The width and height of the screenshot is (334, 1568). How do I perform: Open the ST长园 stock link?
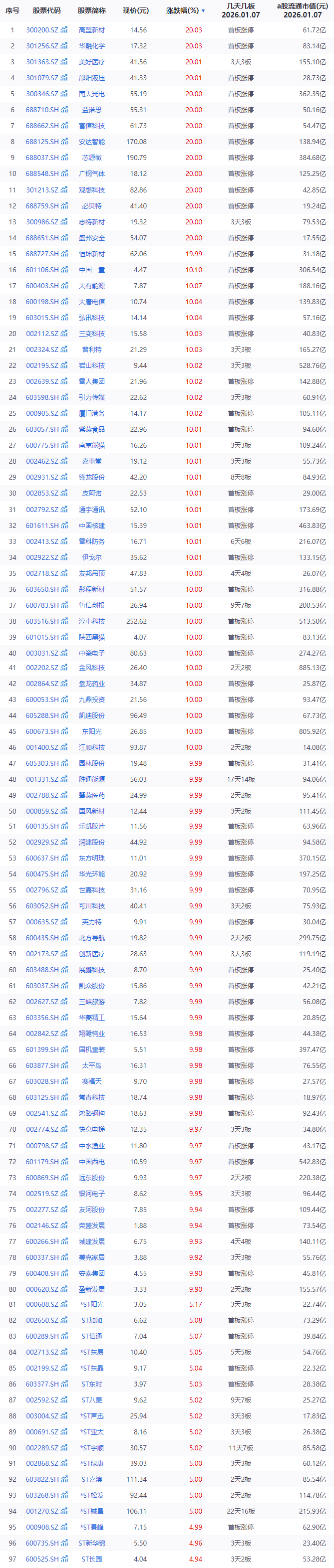point(91,1559)
